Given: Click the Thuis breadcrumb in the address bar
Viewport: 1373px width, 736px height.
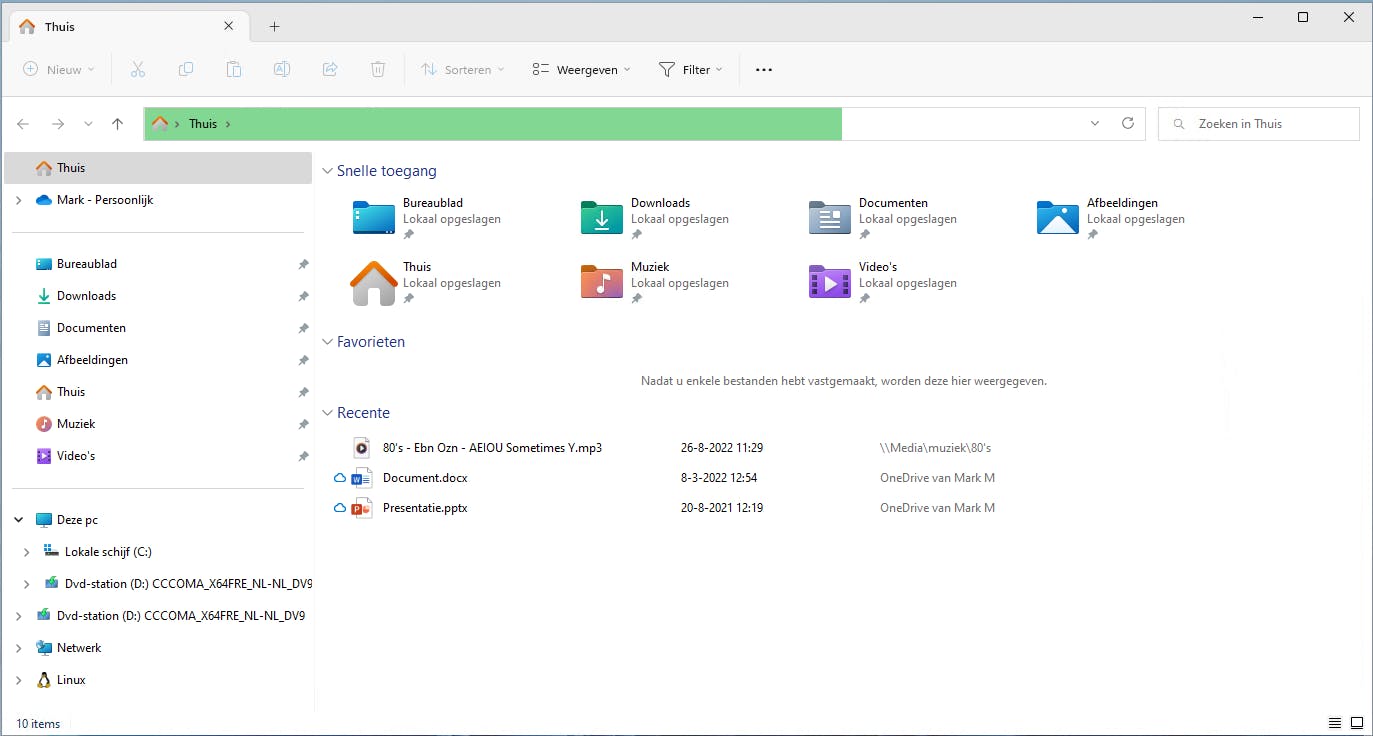Looking at the screenshot, I should point(203,124).
